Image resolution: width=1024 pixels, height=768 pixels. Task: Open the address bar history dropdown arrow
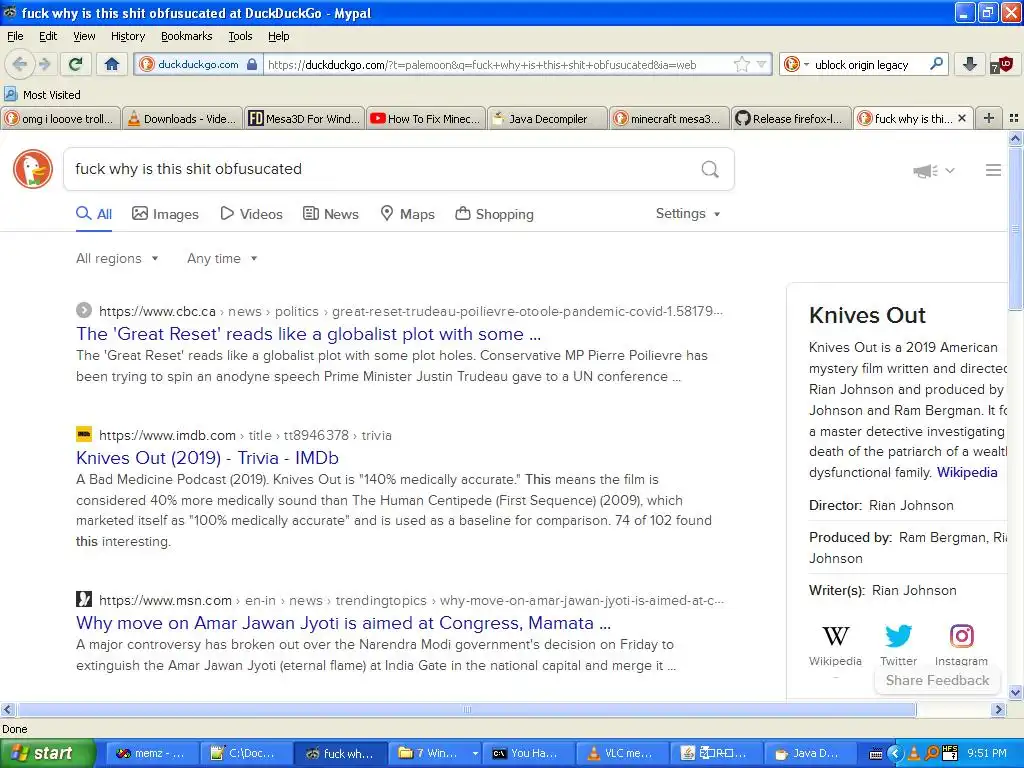(761, 65)
